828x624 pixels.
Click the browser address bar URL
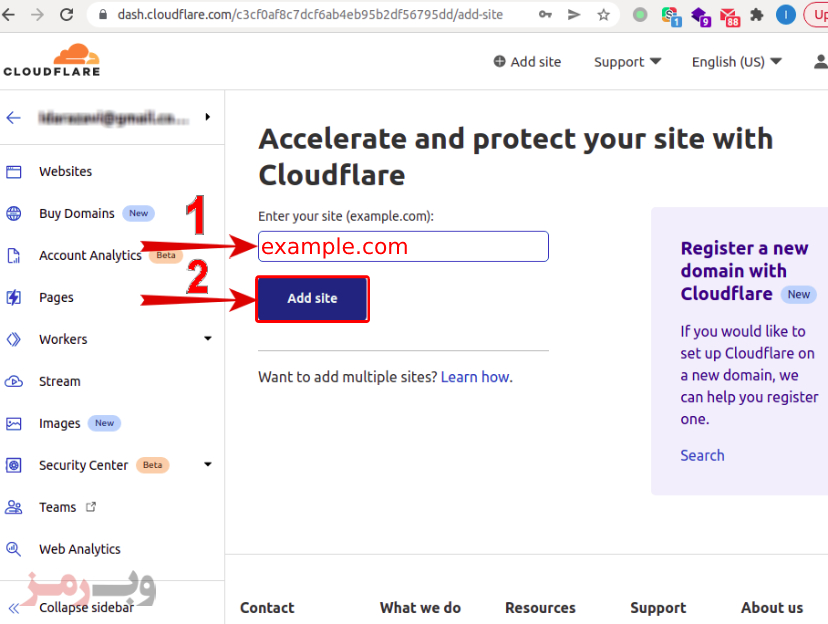pyautogui.click(x=310, y=15)
